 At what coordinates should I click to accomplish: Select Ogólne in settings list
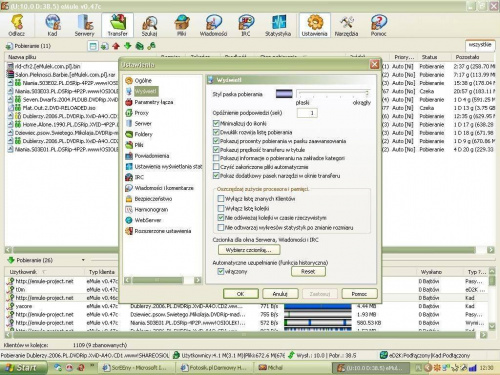point(138,81)
